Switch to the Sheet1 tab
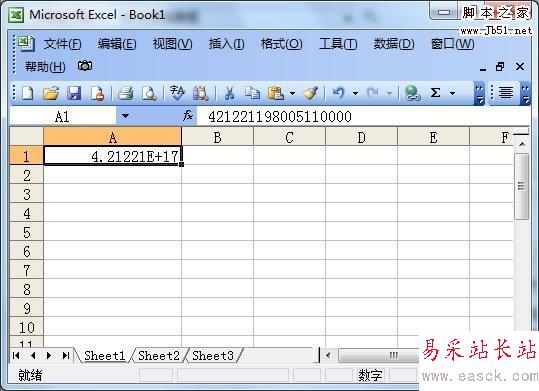This screenshot has height=391, width=539. [104, 356]
